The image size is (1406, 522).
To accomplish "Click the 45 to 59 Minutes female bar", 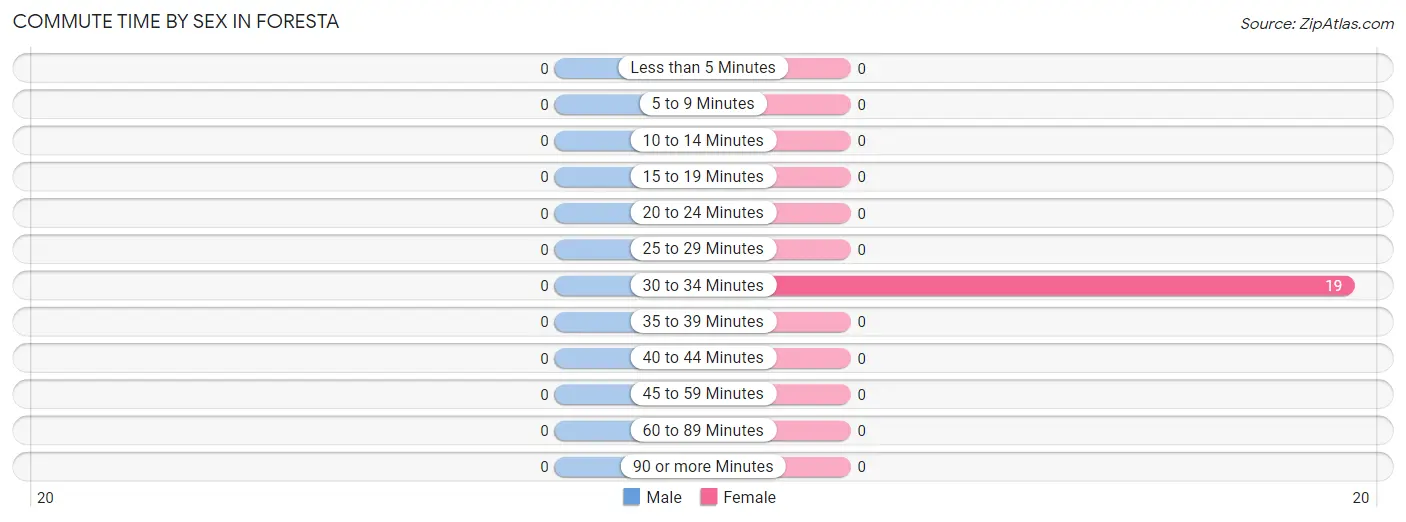I will (812, 394).
